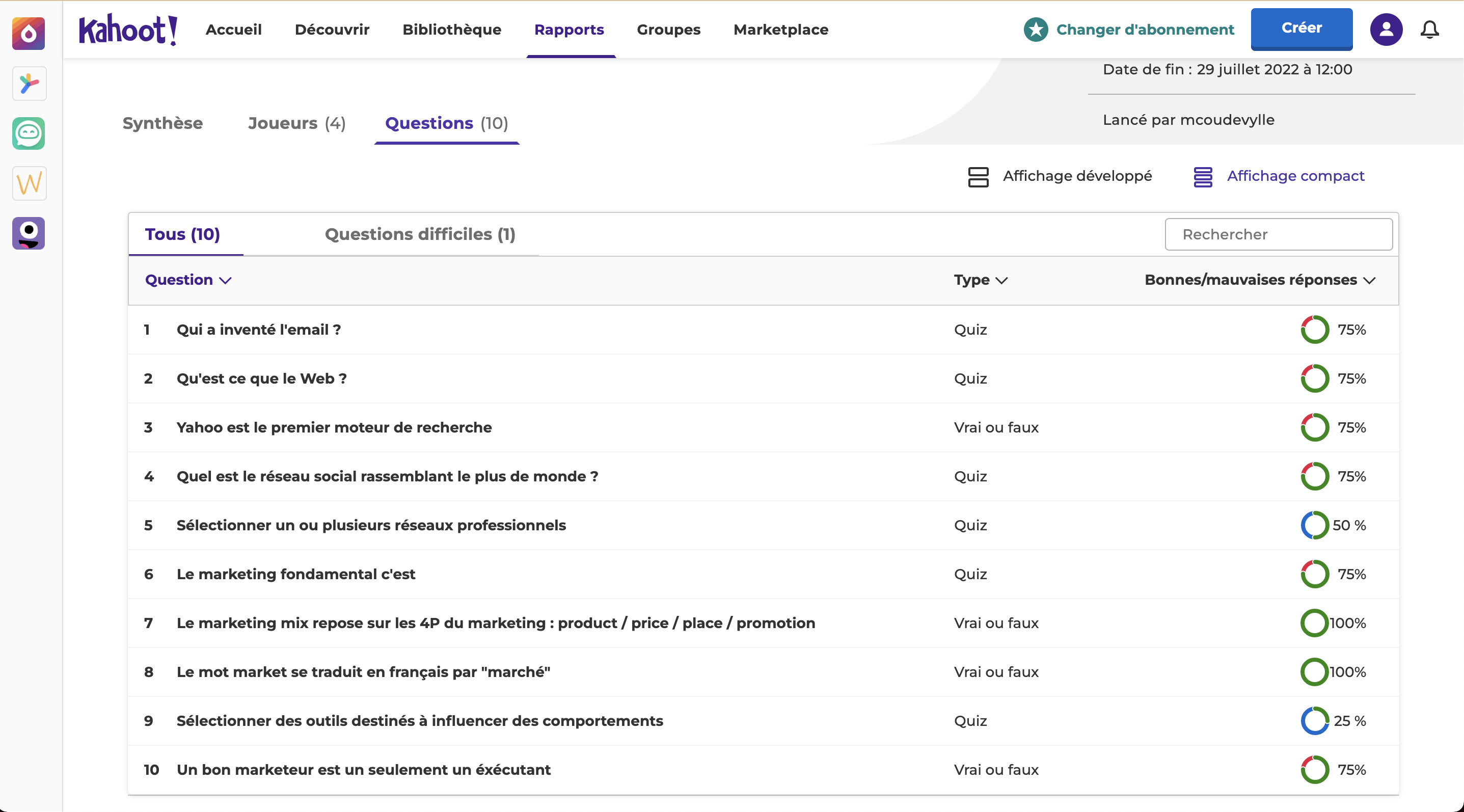Viewport: 1464px width, 812px height.
Task: Click the Kahoot! logo
Action: 128,30
